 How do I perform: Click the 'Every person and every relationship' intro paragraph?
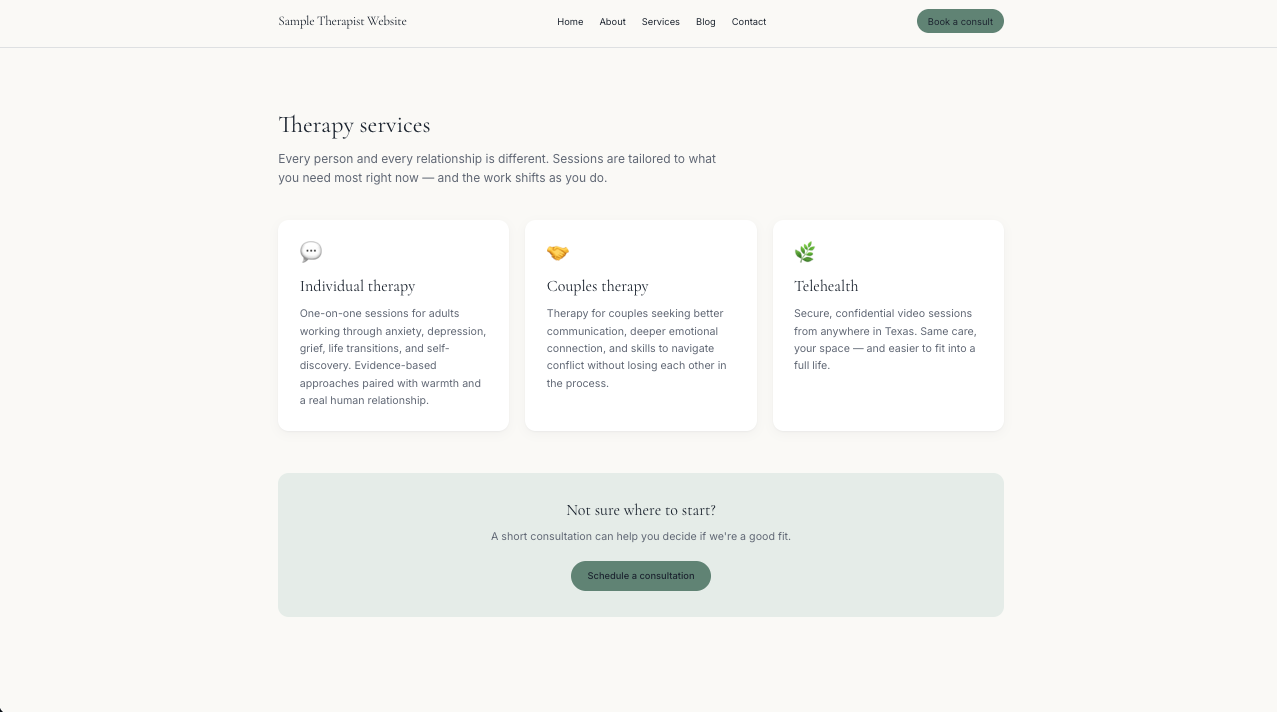tap(497, 168)
